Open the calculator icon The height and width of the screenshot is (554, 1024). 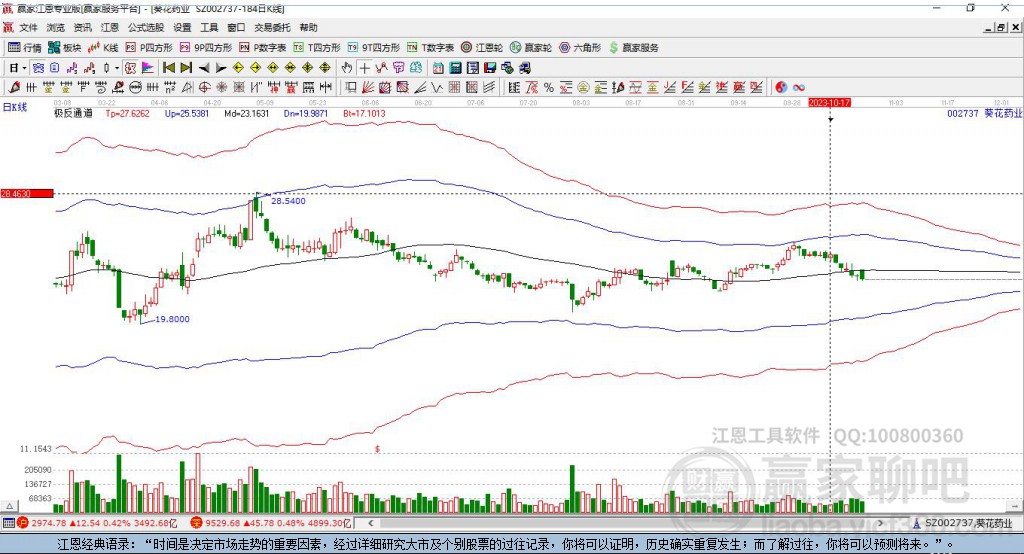tap(455, 68)
